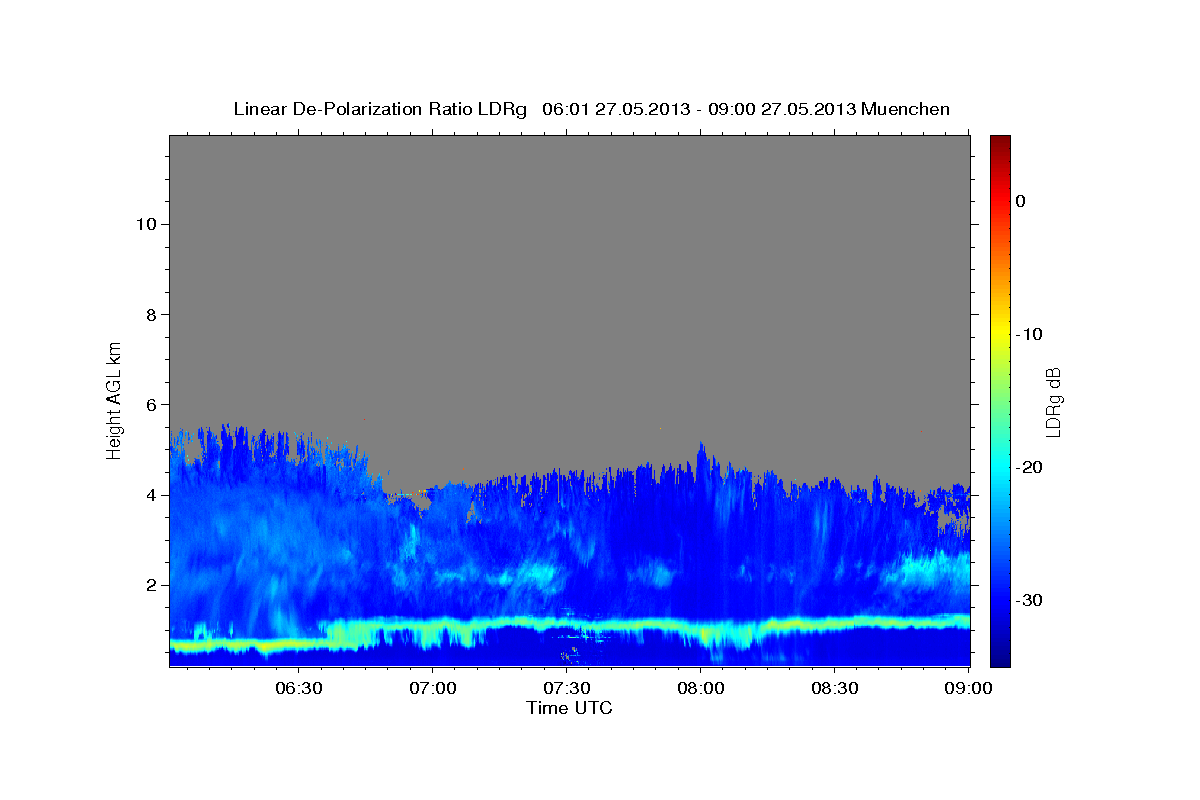
Task: Click the '09:00' time tick label
Action: point(969,689)
